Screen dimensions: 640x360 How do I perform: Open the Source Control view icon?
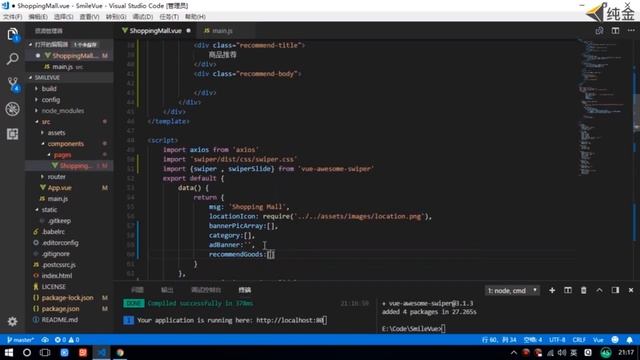coord(13,84)
